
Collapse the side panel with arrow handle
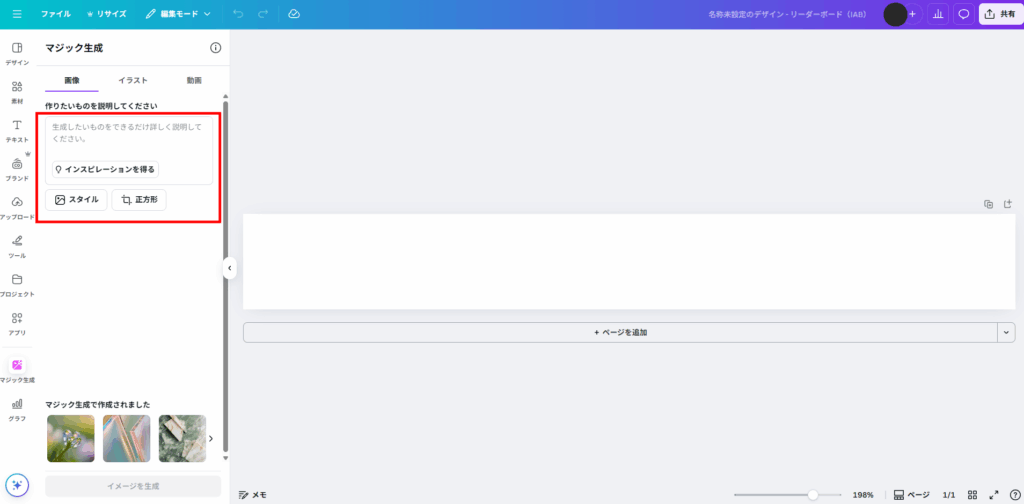point(229,268)
